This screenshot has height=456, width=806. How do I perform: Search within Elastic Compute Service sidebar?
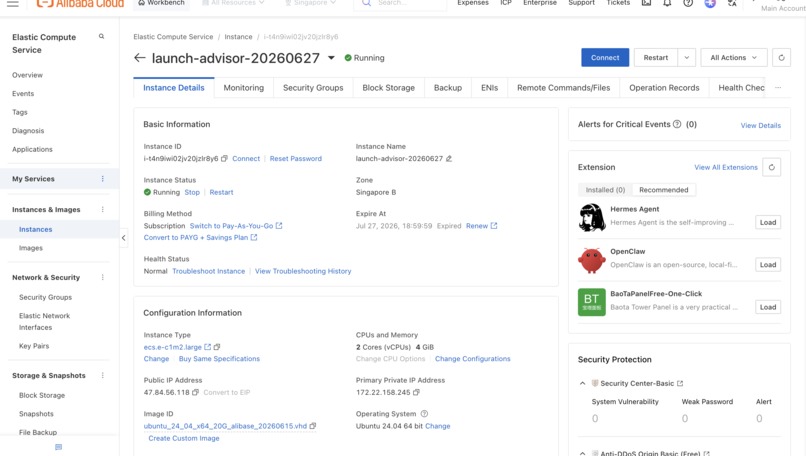[101, 37]
